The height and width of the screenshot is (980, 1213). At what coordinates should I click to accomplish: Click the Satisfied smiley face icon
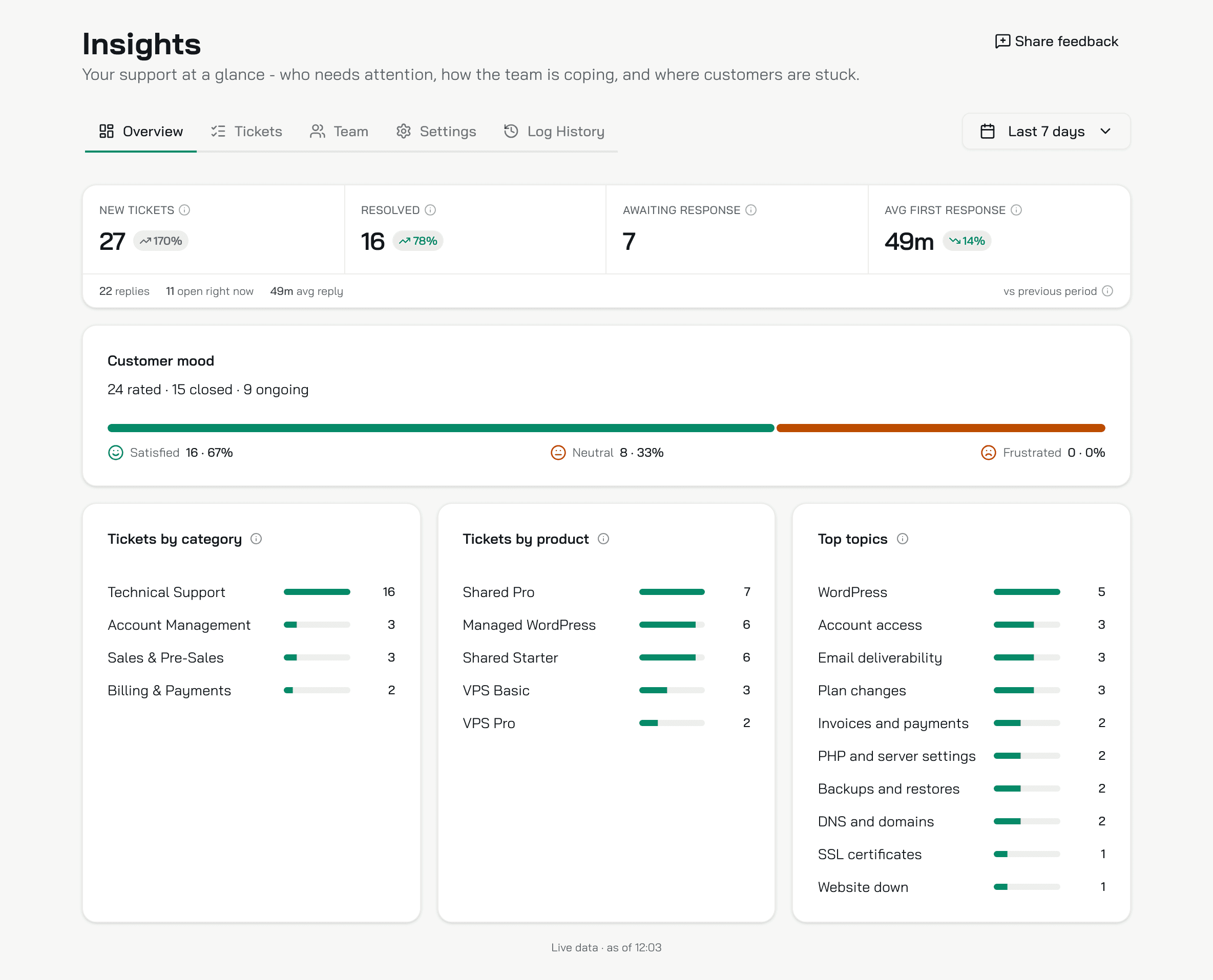pyautogui.click(x=115, y=453)
